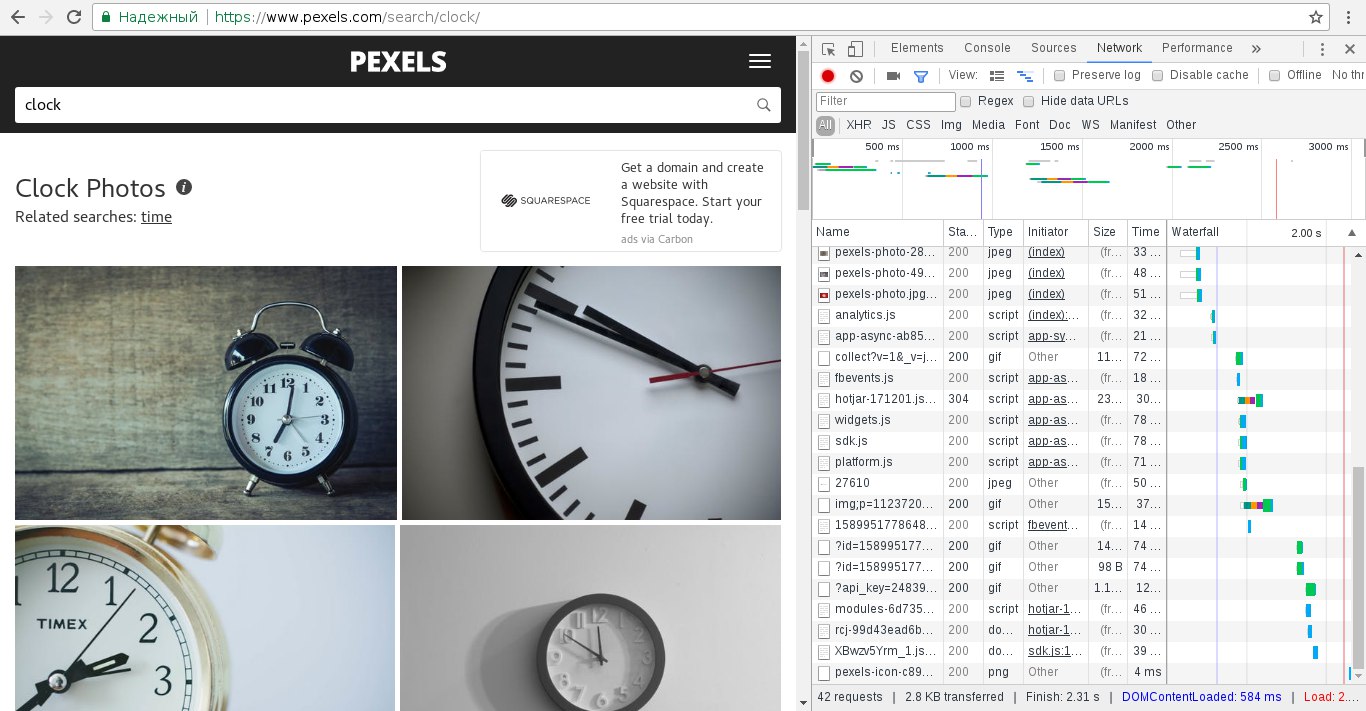Switch to large request rows view icon
Viewport: 1366px width, 711px height.
pyautogui.click(x=996, y=76)
